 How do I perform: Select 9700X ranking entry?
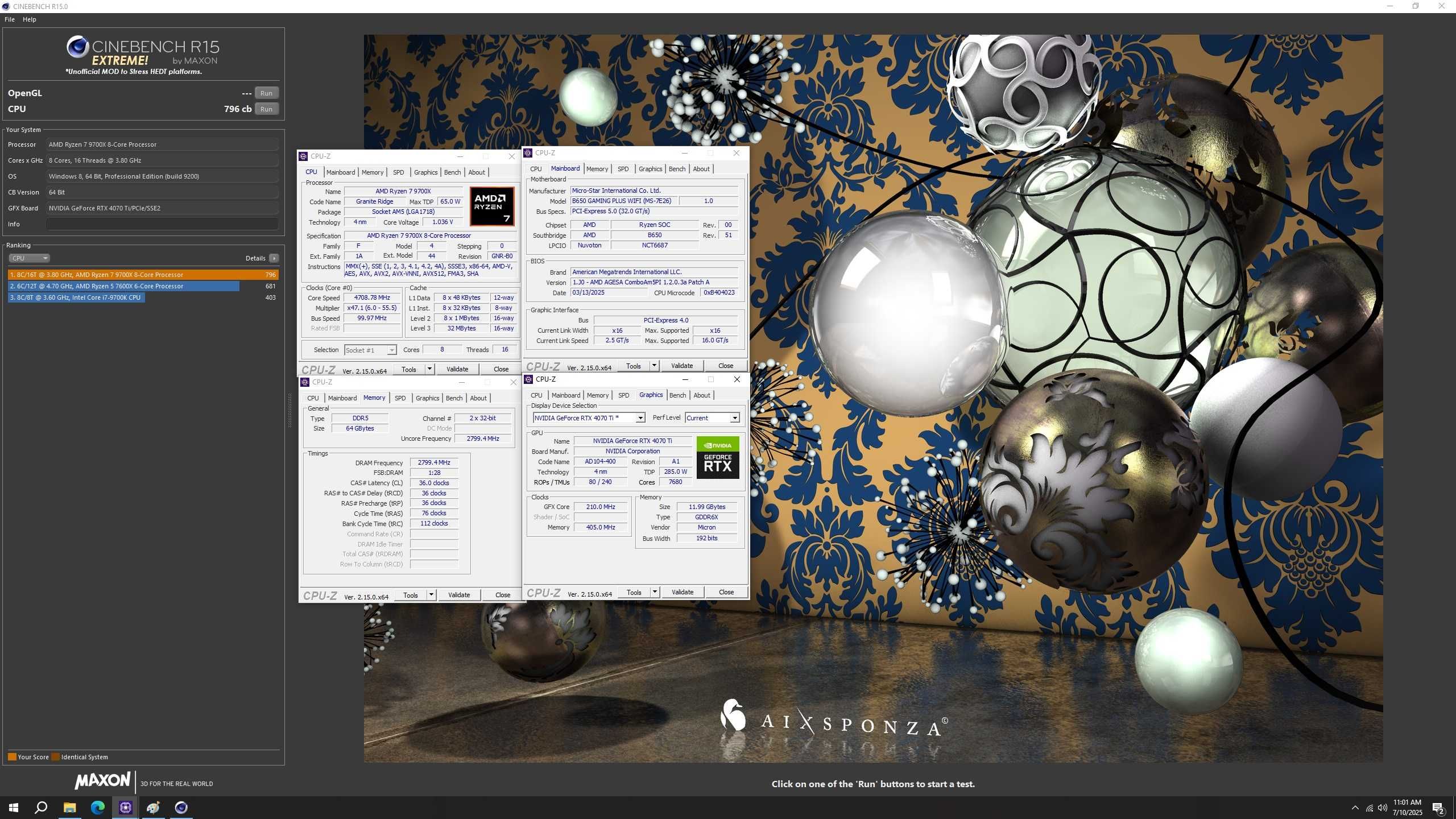pos(143,275)
